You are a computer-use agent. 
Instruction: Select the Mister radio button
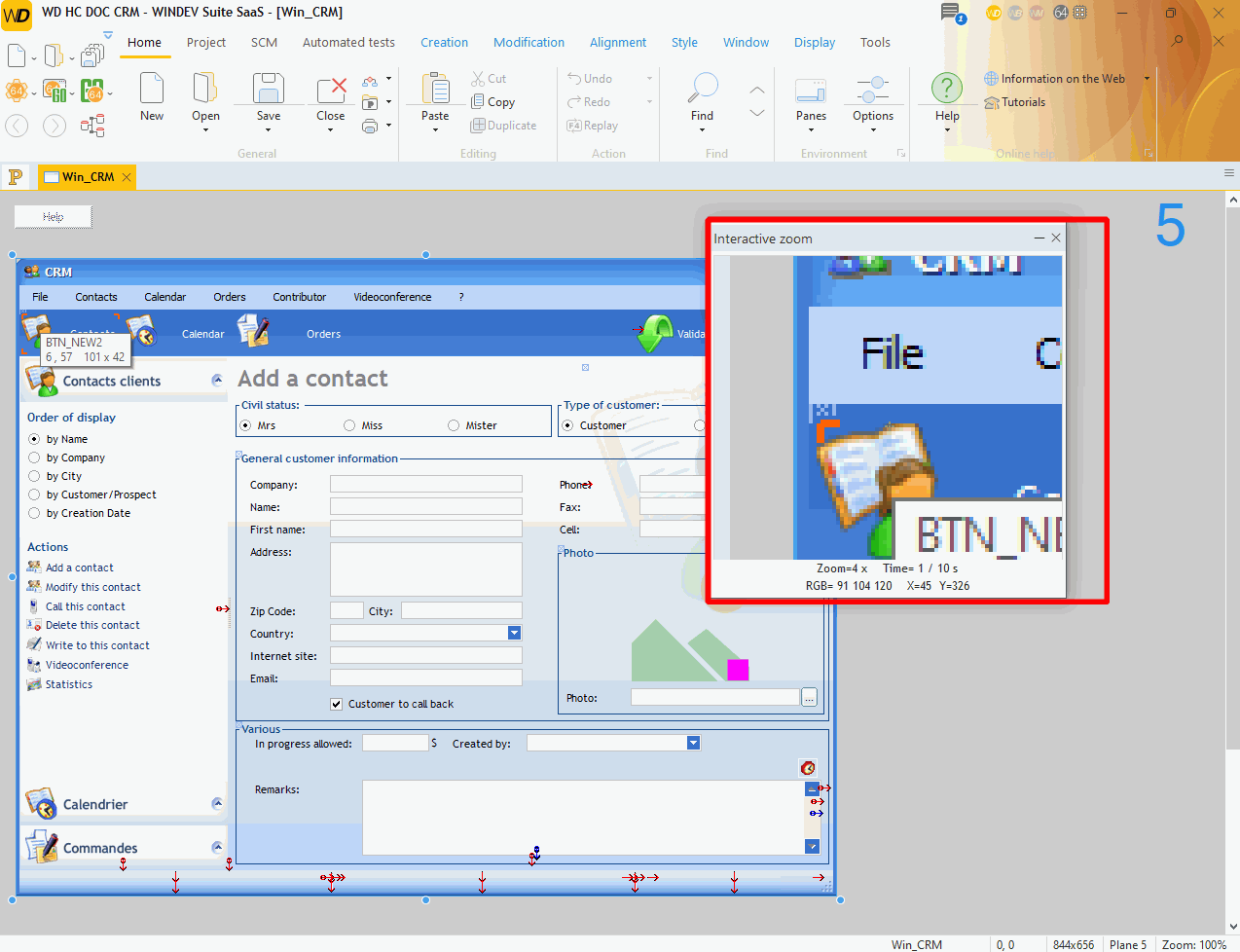454,425
